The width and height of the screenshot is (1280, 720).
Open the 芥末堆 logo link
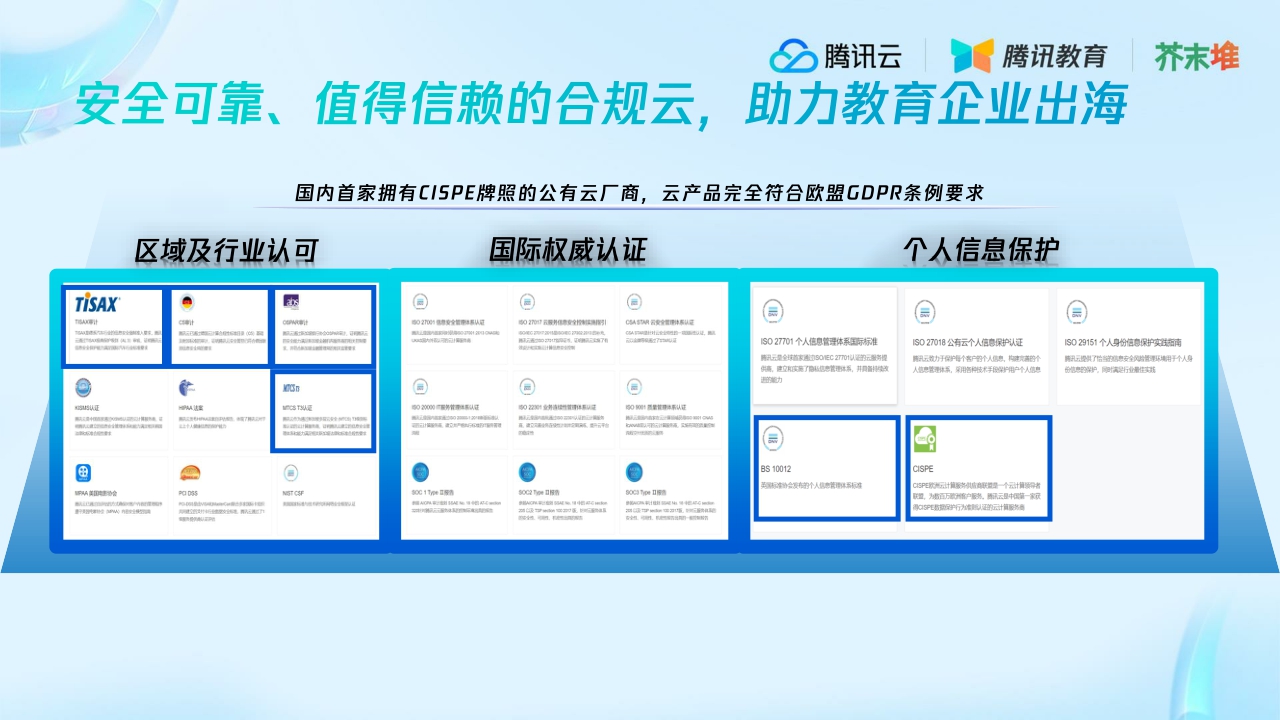(1196, 57)
